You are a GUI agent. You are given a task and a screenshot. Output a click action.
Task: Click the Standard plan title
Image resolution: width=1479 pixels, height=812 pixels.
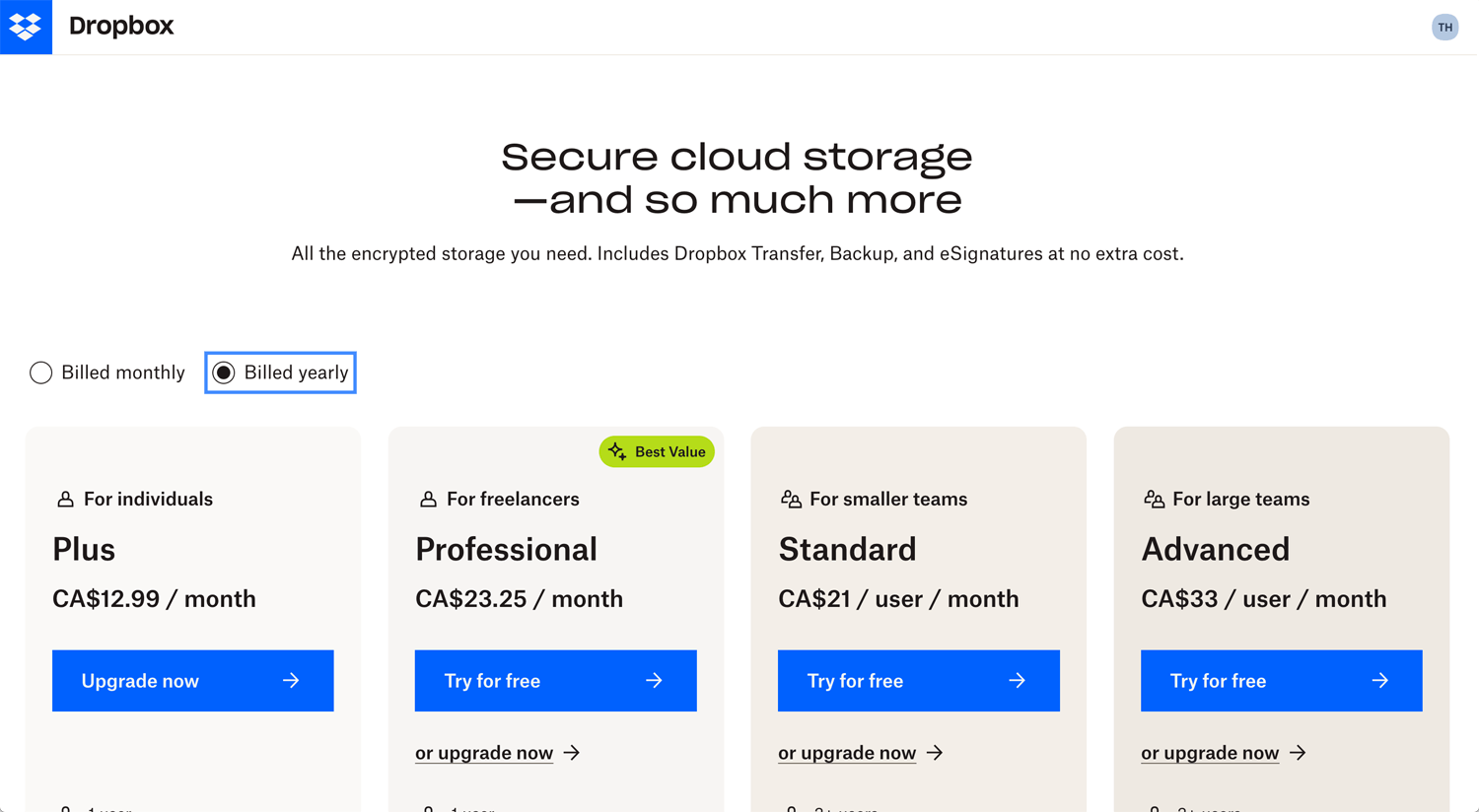click(847, 549)
